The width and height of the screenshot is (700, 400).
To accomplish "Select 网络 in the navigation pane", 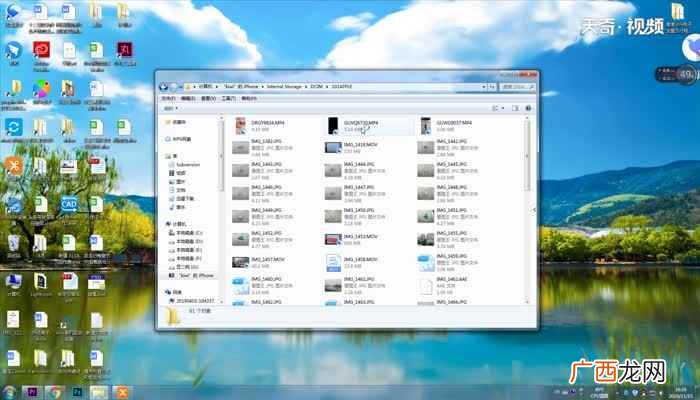I will click(173, 292).
